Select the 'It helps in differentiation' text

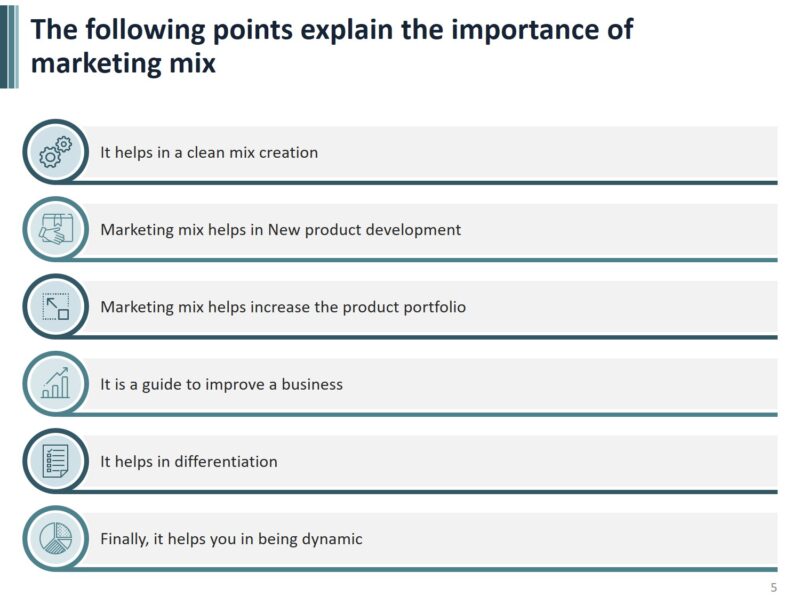[189, 462]
